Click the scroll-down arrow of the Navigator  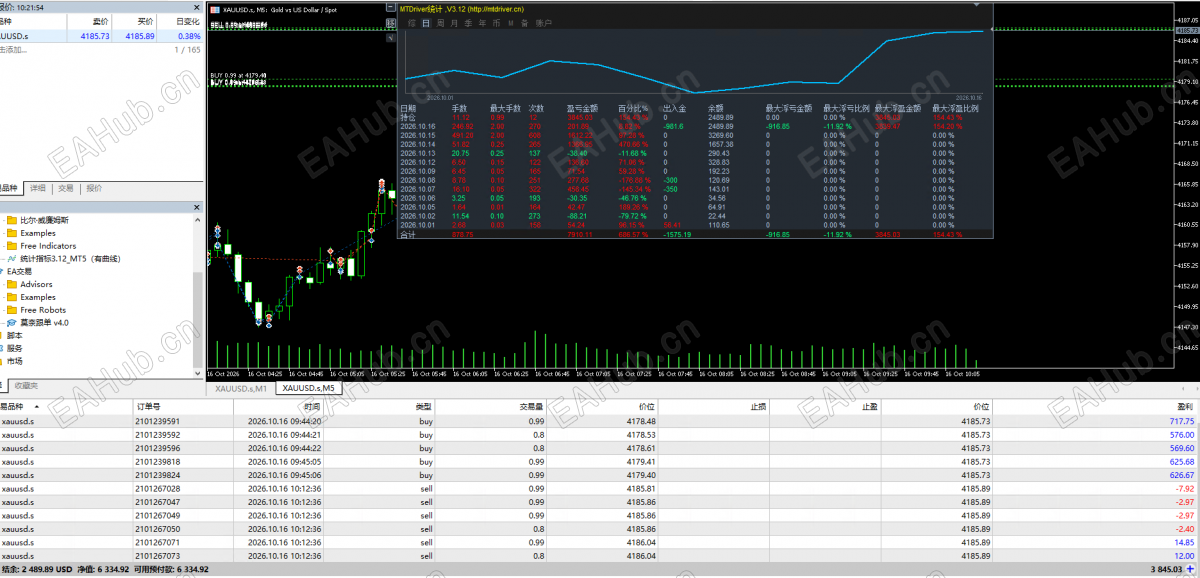coord(197,372)
